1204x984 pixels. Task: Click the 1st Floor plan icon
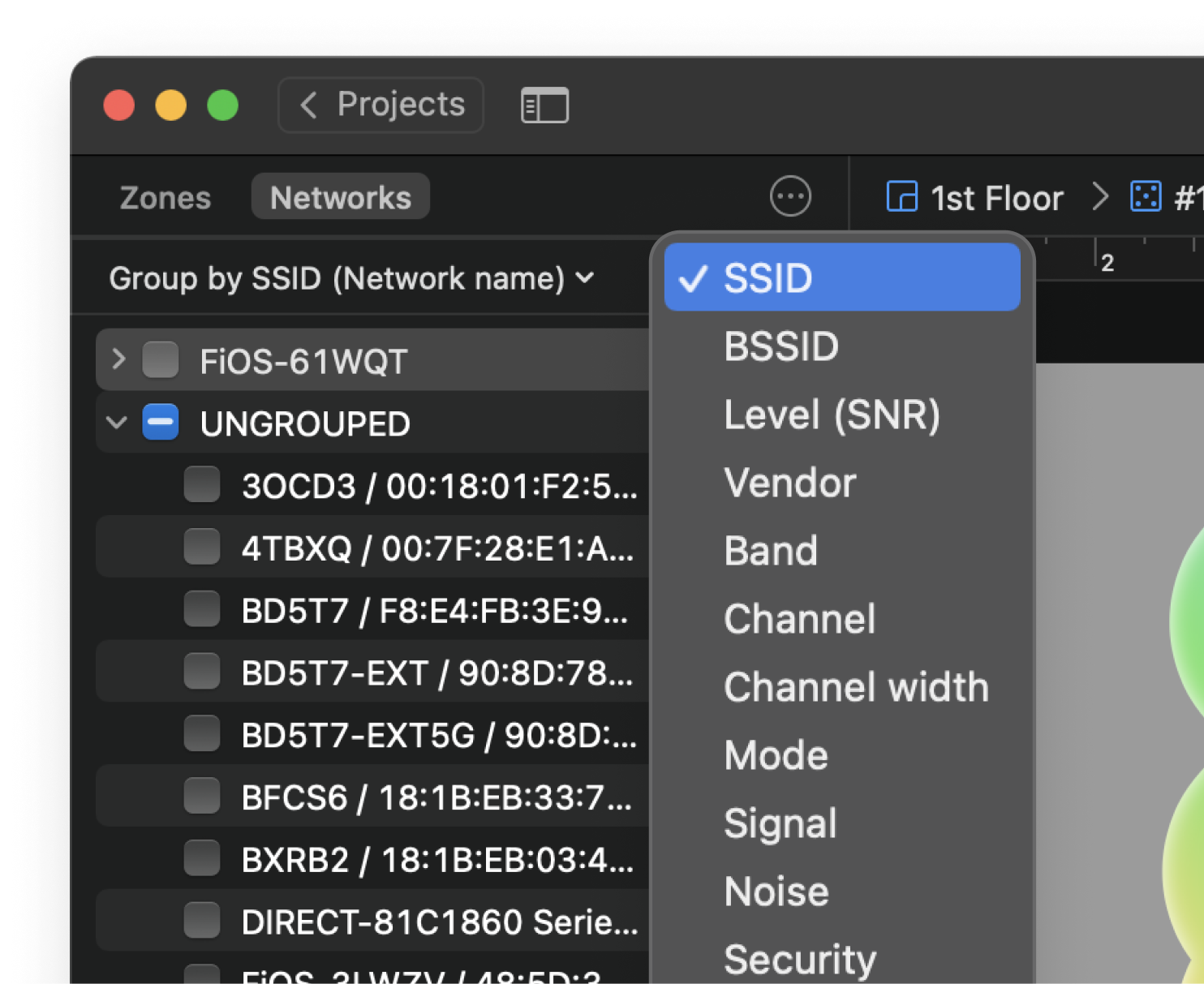coord(901,197)
